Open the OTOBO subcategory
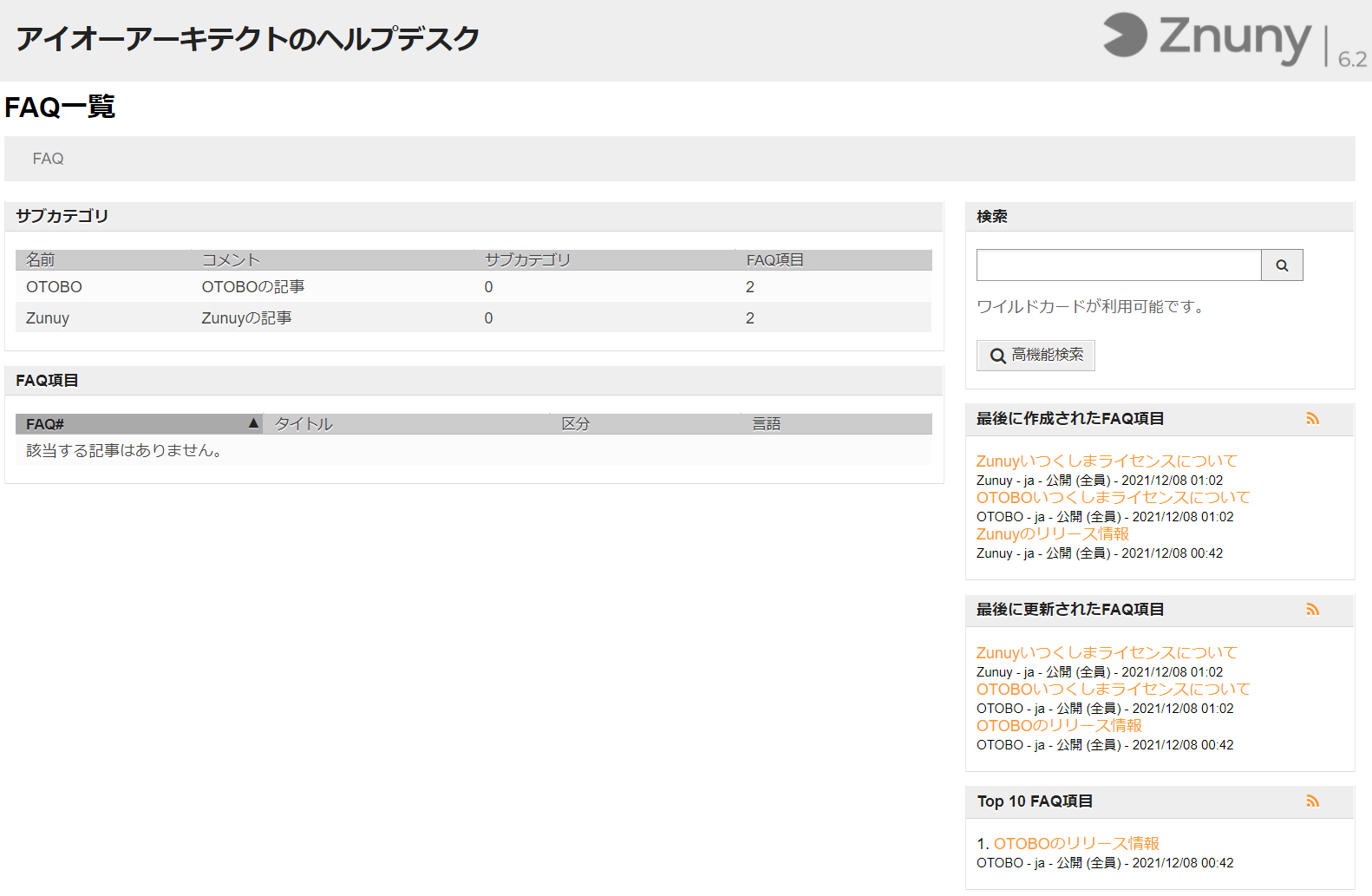 54,287
